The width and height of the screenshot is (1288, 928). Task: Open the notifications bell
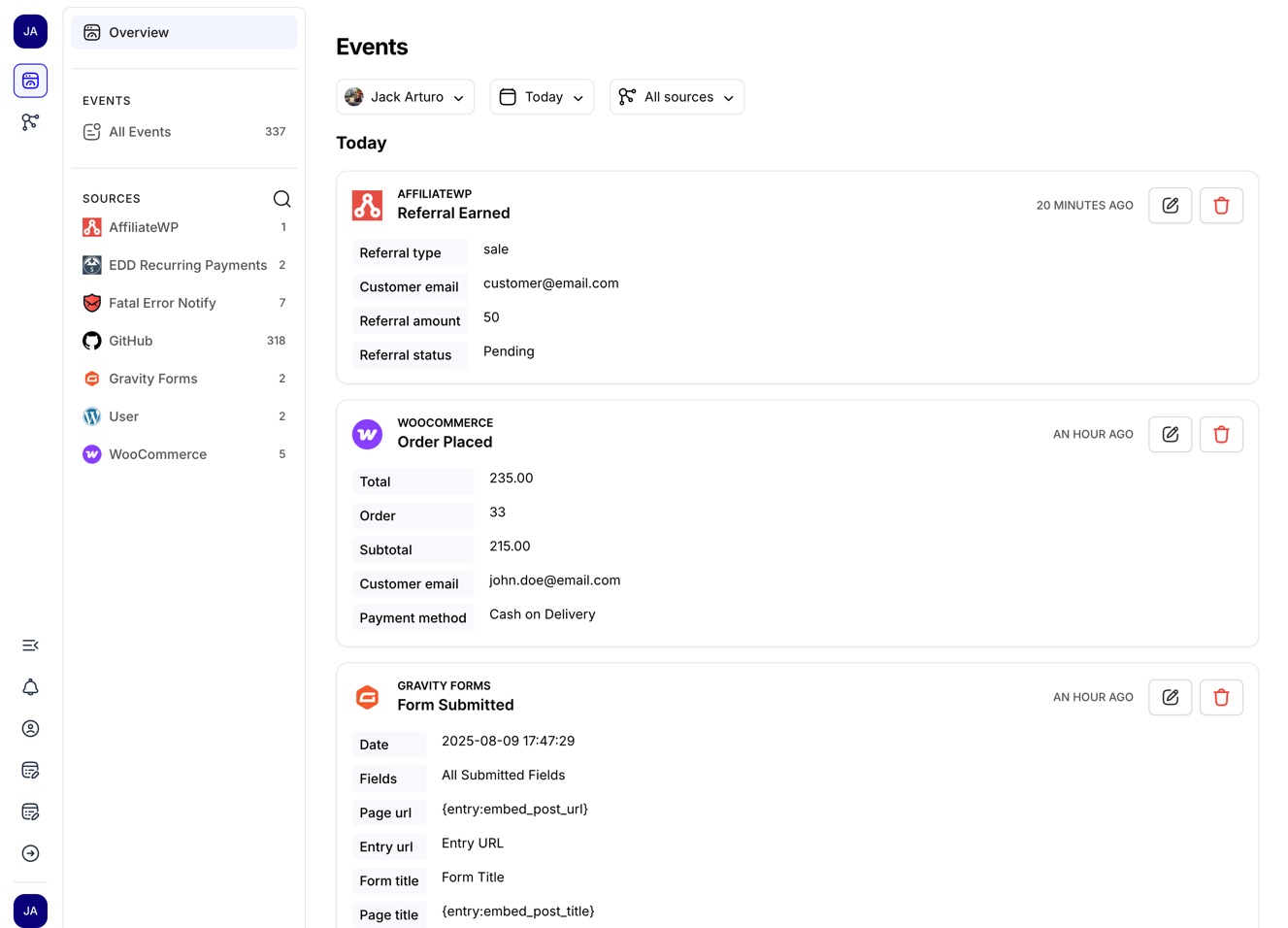pyautogui.click(x=30, y=686)
